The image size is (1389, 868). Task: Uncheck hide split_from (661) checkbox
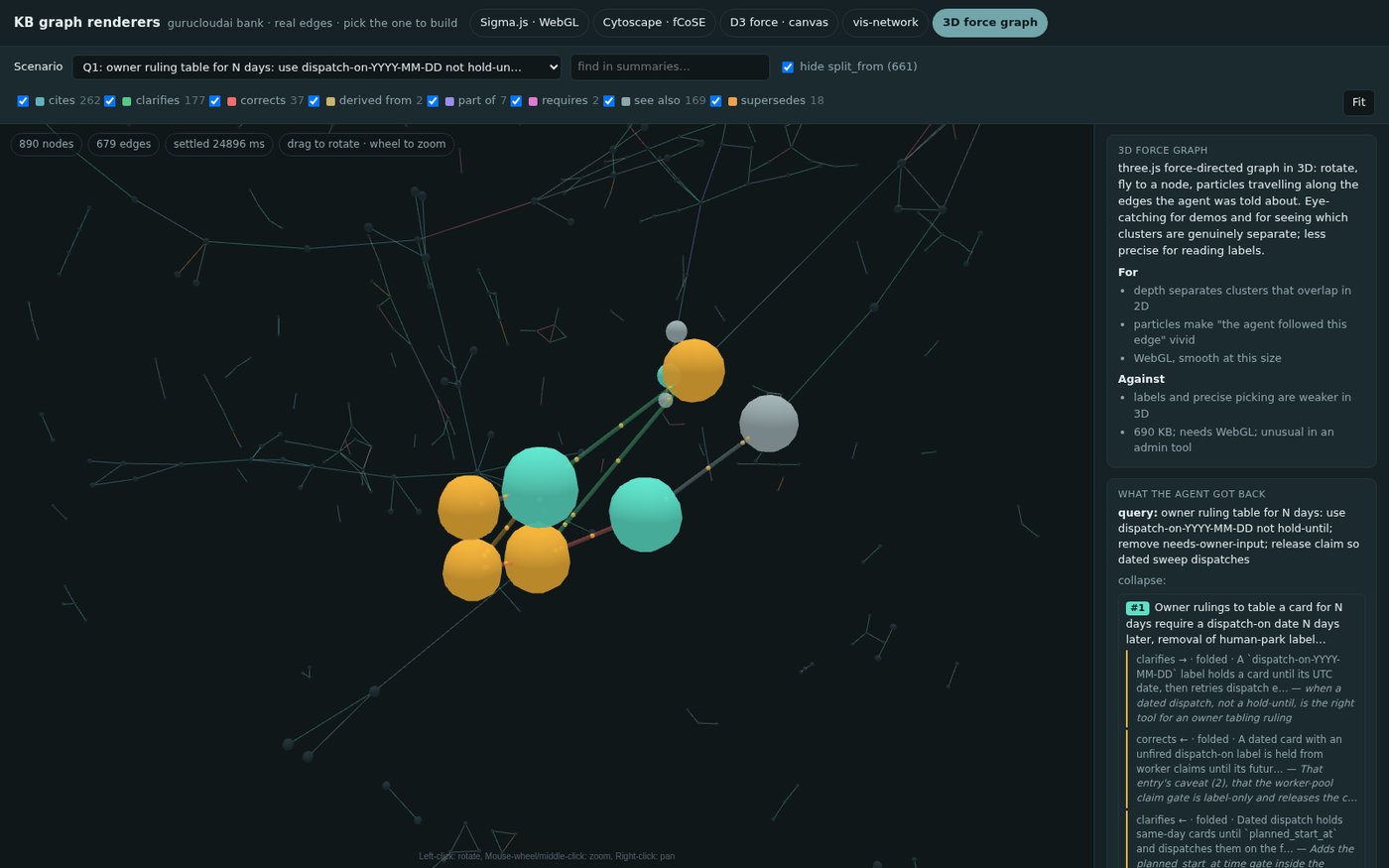788,67
